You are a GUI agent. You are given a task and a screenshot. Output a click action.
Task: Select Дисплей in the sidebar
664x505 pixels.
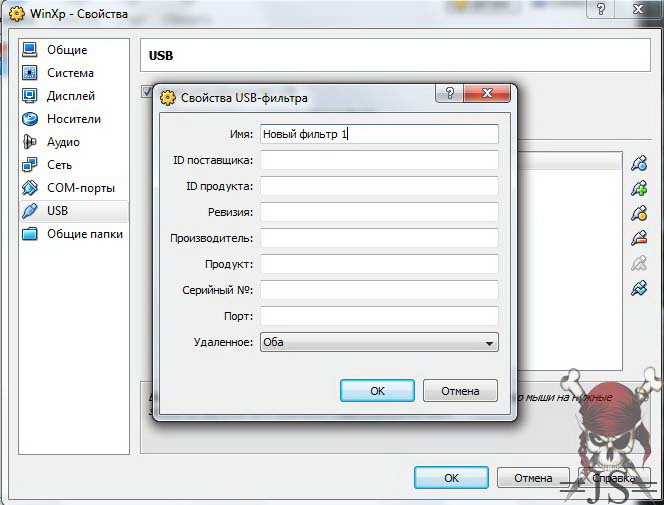(x=74, y=96)
